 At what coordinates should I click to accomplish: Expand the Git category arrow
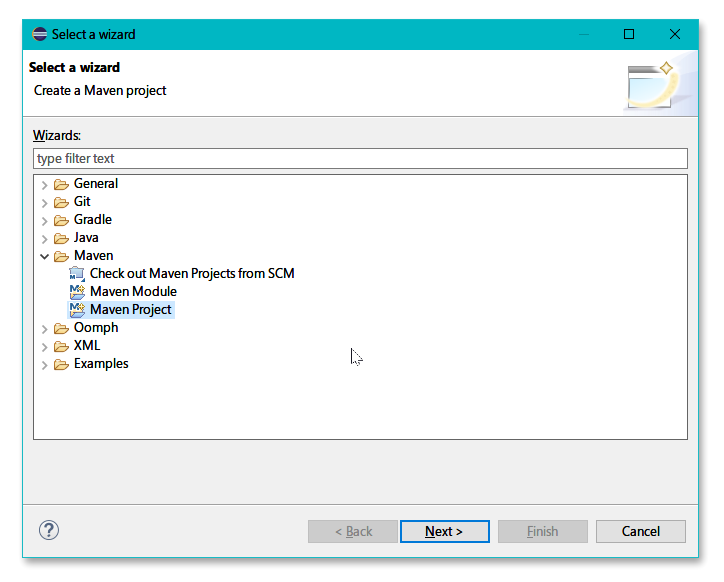44,203
